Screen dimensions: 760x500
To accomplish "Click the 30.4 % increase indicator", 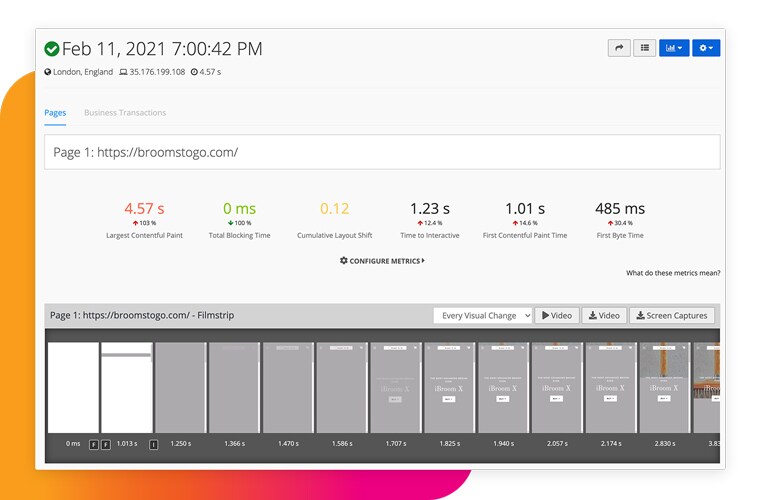I will click(620, 223).
